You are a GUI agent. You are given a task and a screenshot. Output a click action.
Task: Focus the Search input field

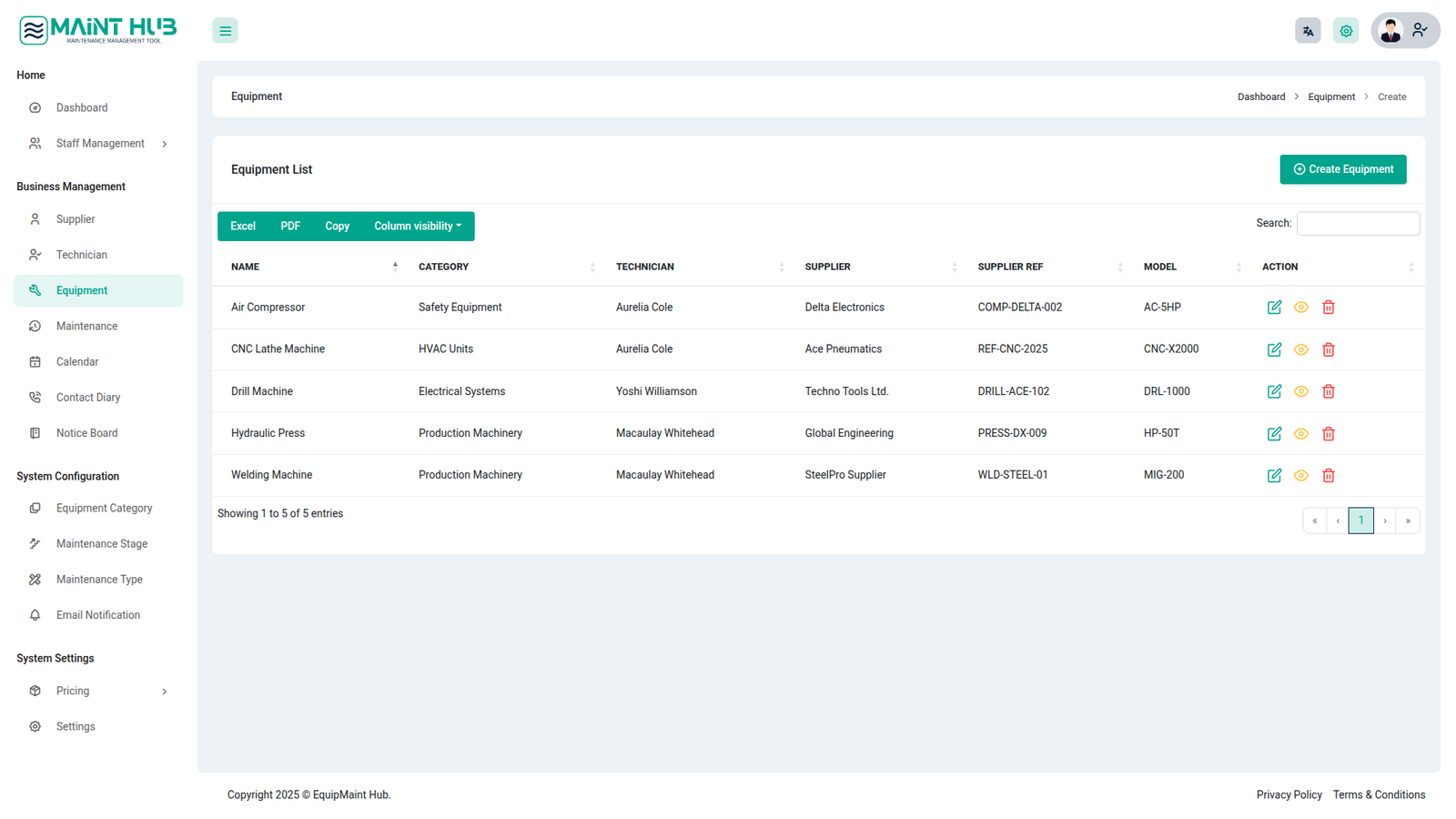tap(1357, 224)
